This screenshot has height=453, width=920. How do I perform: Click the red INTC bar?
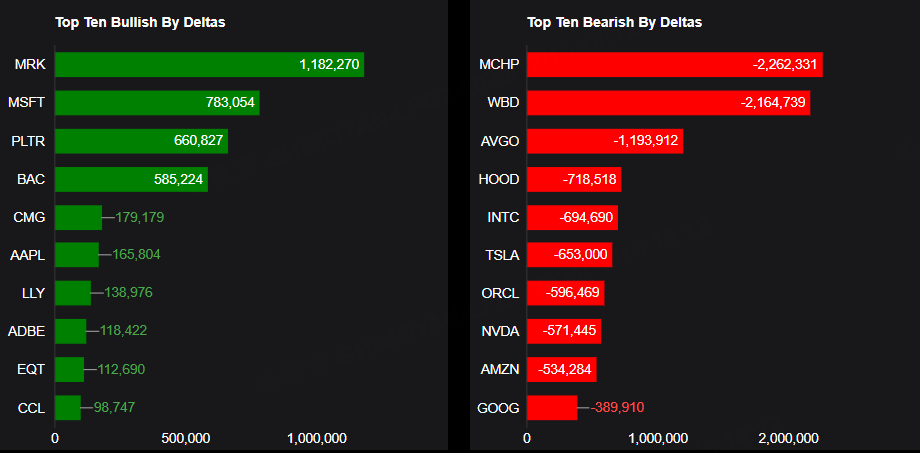pos(572,217)
